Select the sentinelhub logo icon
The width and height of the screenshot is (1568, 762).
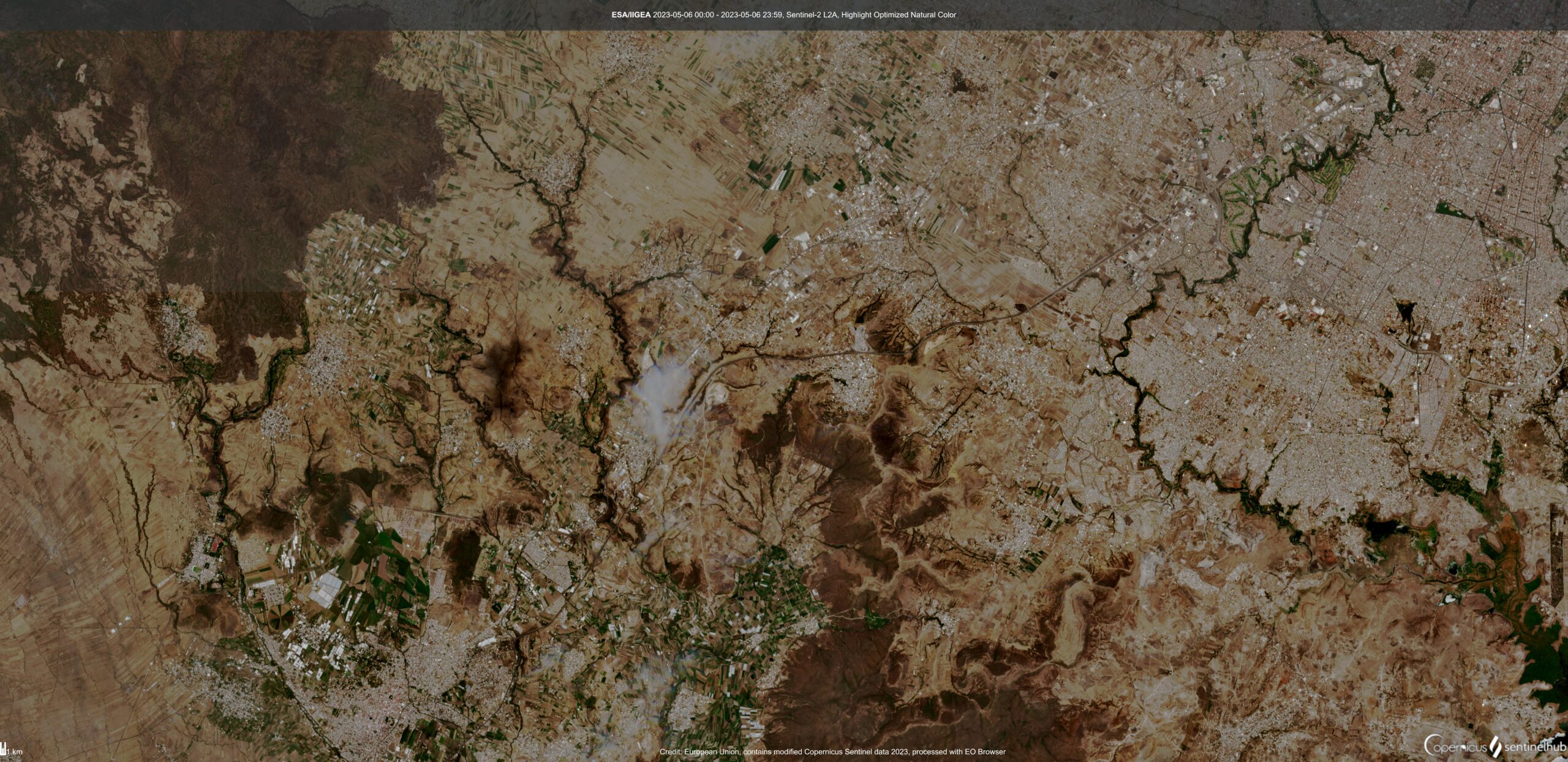pos(1495,746)
